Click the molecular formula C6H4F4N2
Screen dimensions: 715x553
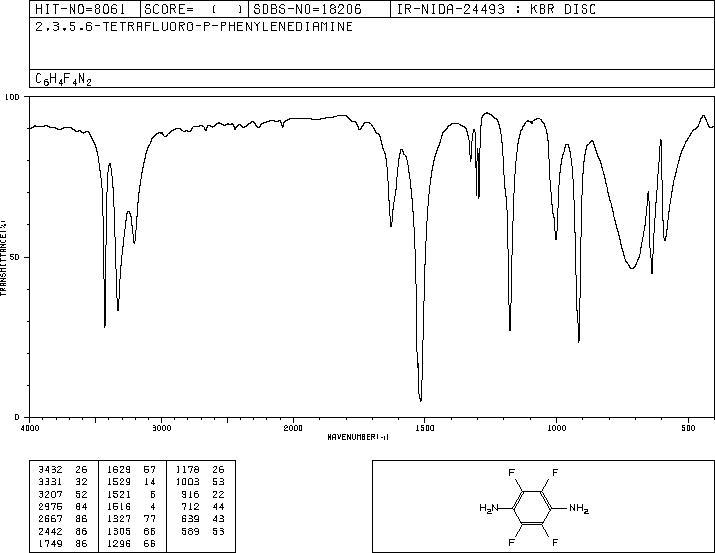pyautogui.click(x=63, y=79)
